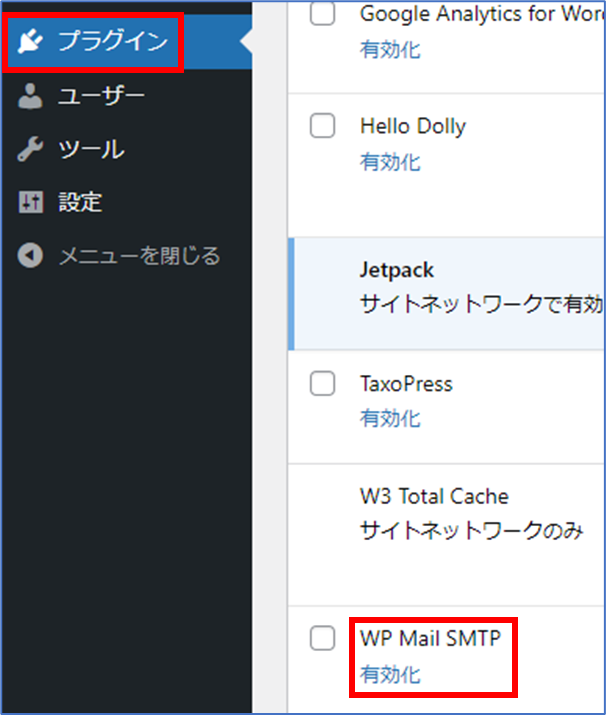Click the TaxoPress plugin name
This screenshot has height=715, width=606.
(x=406, y=383)
